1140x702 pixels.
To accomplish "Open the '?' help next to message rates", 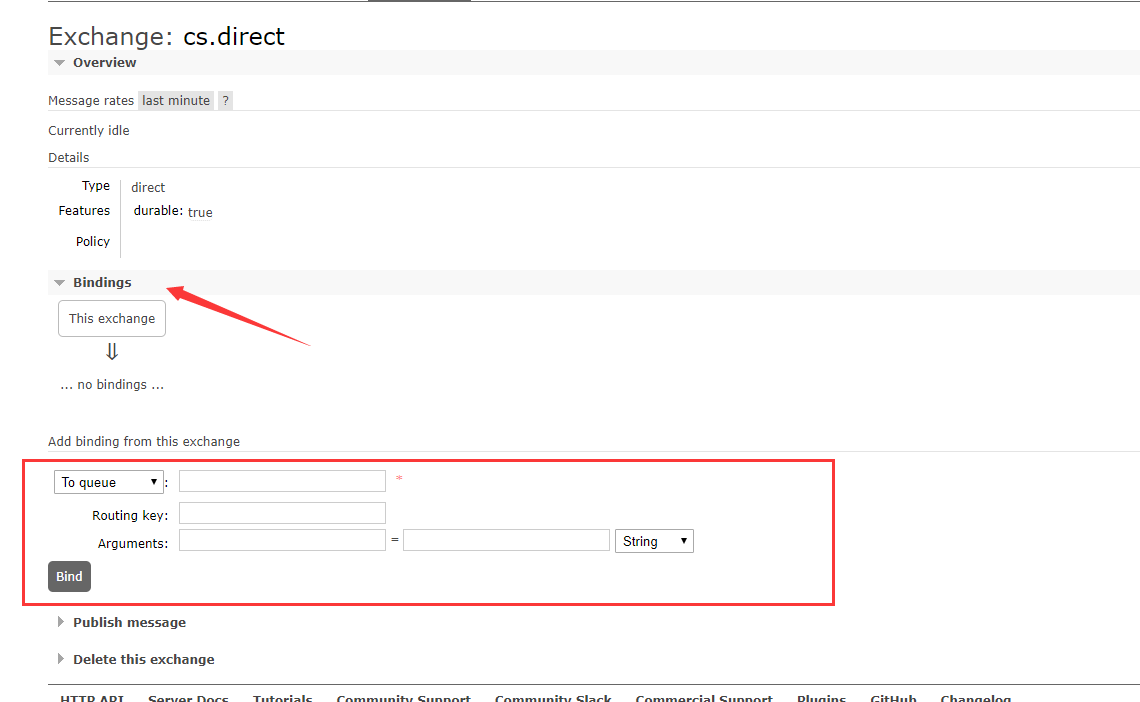I will click(x=225, y=101).
